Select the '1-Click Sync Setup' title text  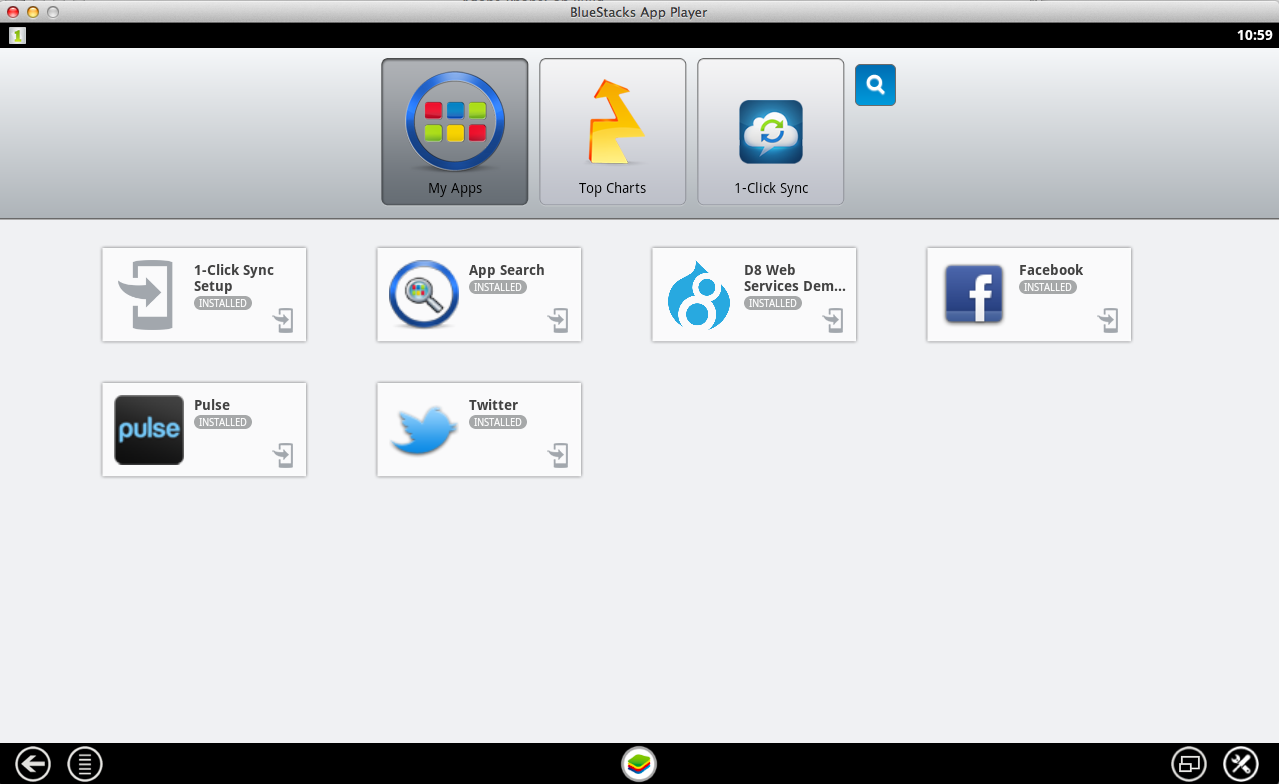234,278
